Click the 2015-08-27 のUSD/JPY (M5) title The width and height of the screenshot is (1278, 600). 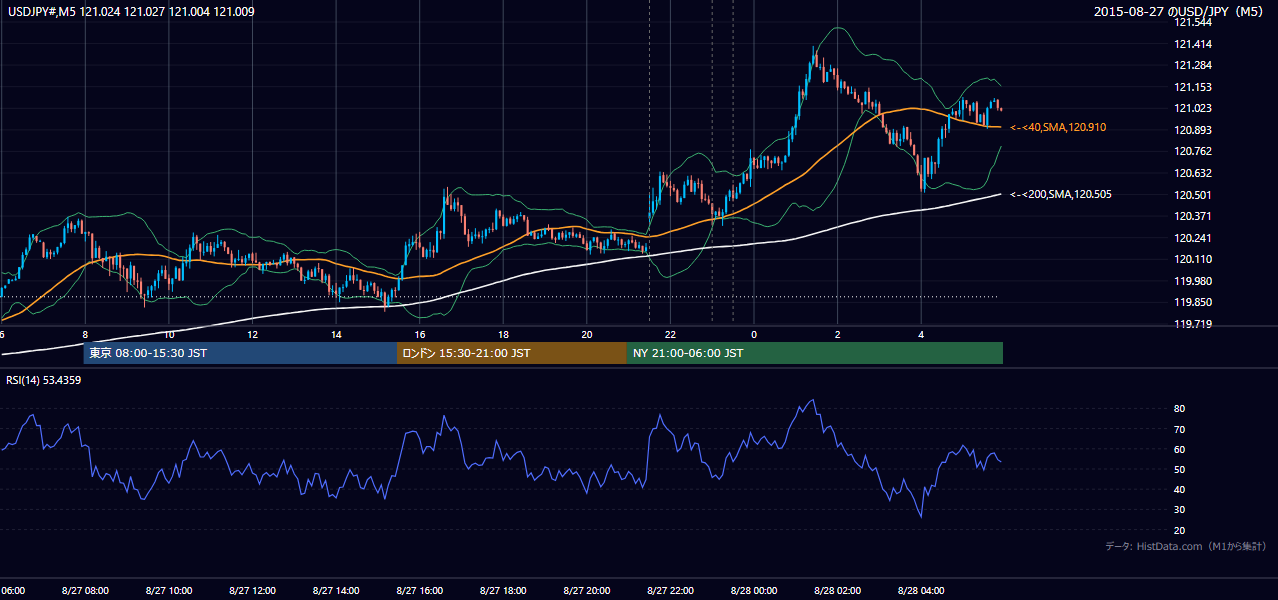coord(1180,12)
